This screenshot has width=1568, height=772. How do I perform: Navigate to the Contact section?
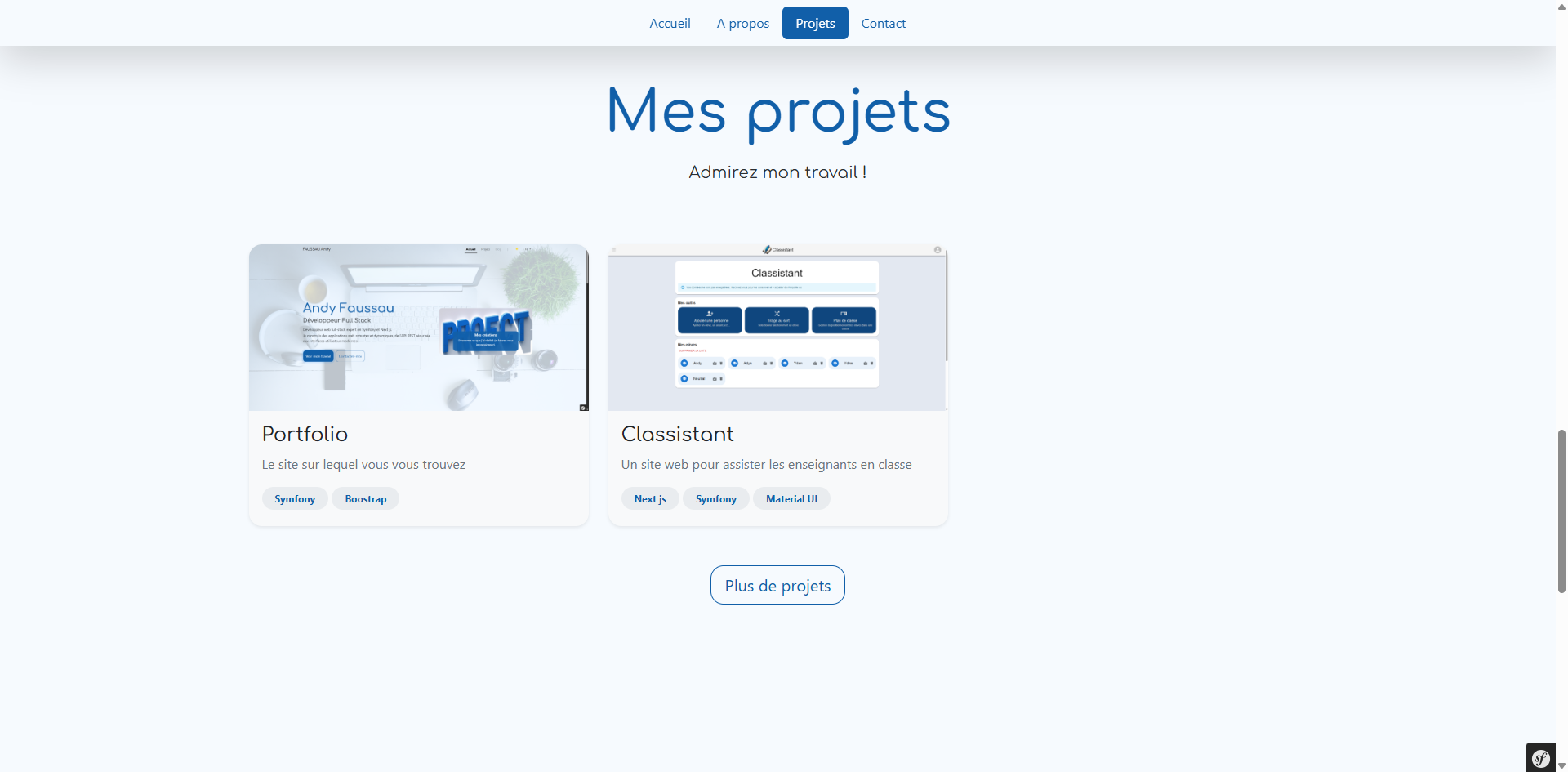(x=883, y=23)
